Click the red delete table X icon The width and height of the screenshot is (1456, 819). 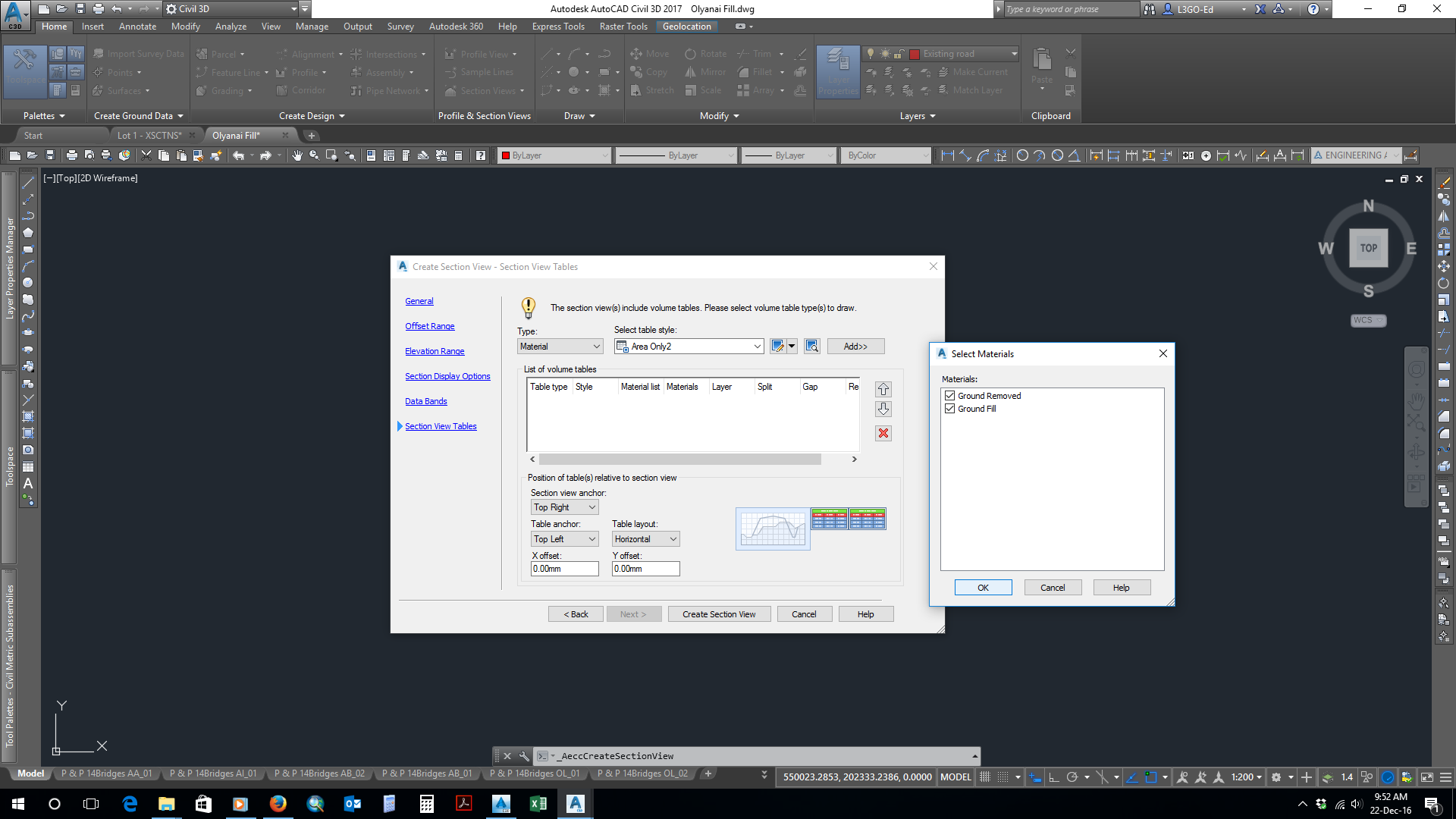point(883,433)
